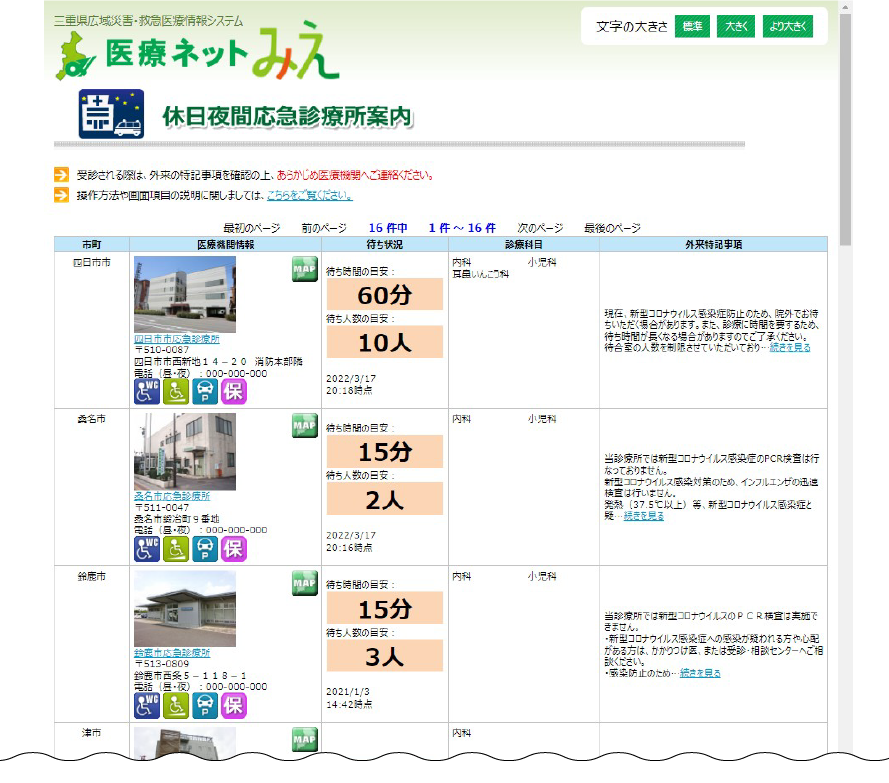Open the MAP icon for 津市 clinic
Screen dimensions: 889x783
pos(304,739)
